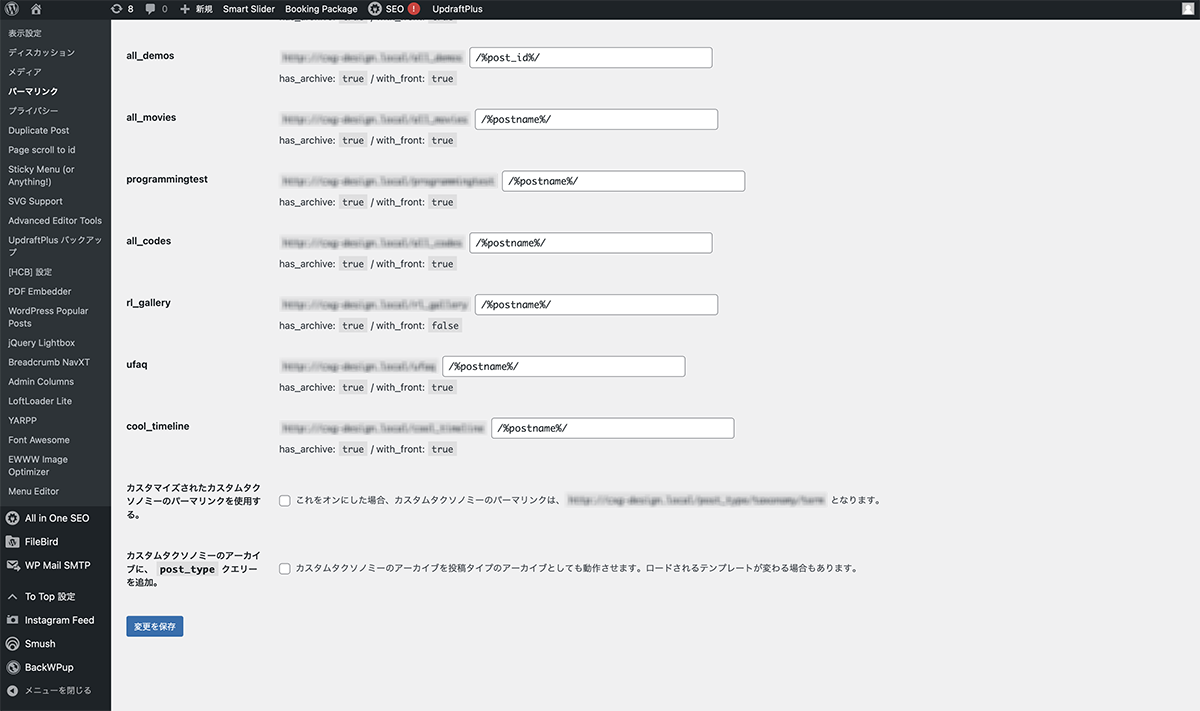The image size is (1200, 711).
Task: Open the 新規 add-new menu
Action: 196,9
